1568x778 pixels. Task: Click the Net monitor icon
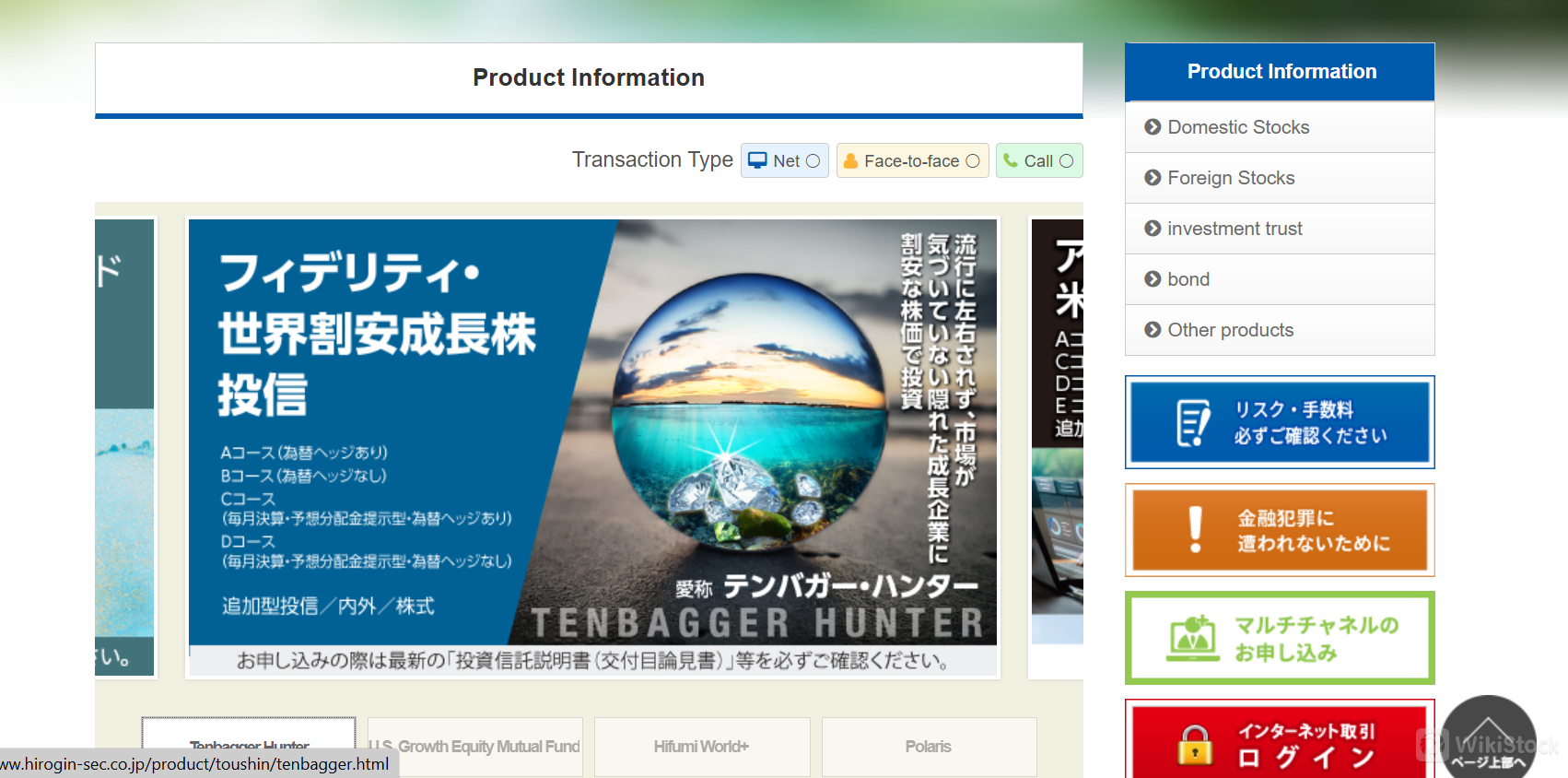[757, 160]
